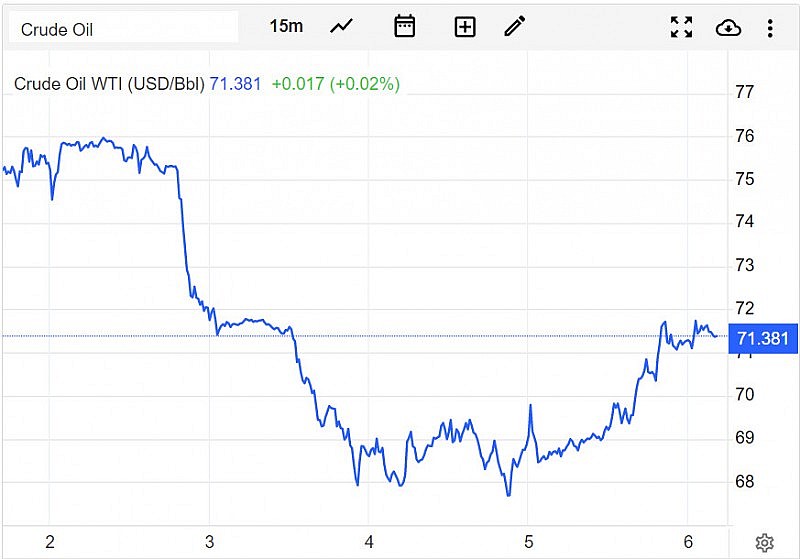This screenshot has width=800, height=559.
Task: Download chart data via cloud icon
Action: 728,27
